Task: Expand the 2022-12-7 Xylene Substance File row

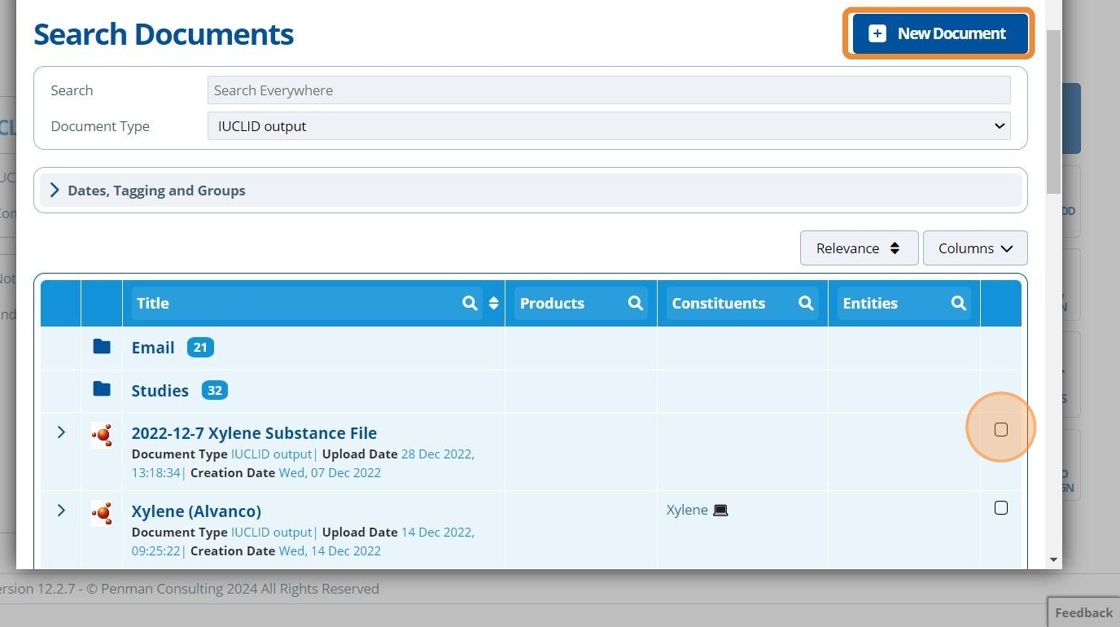Action: click(x=61, y=432)
